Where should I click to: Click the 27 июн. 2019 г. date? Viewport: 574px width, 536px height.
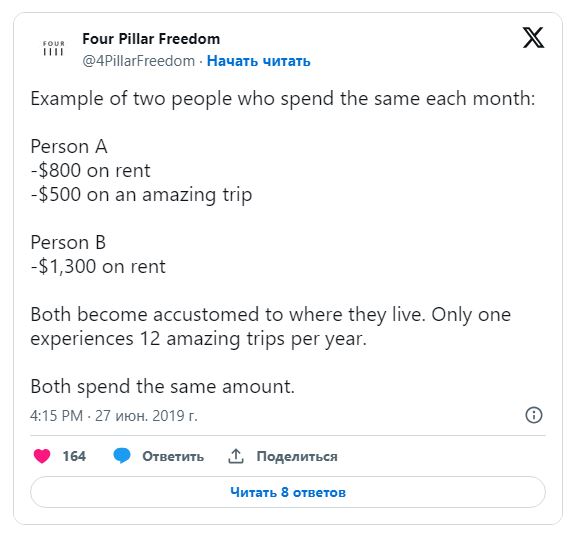146,416
